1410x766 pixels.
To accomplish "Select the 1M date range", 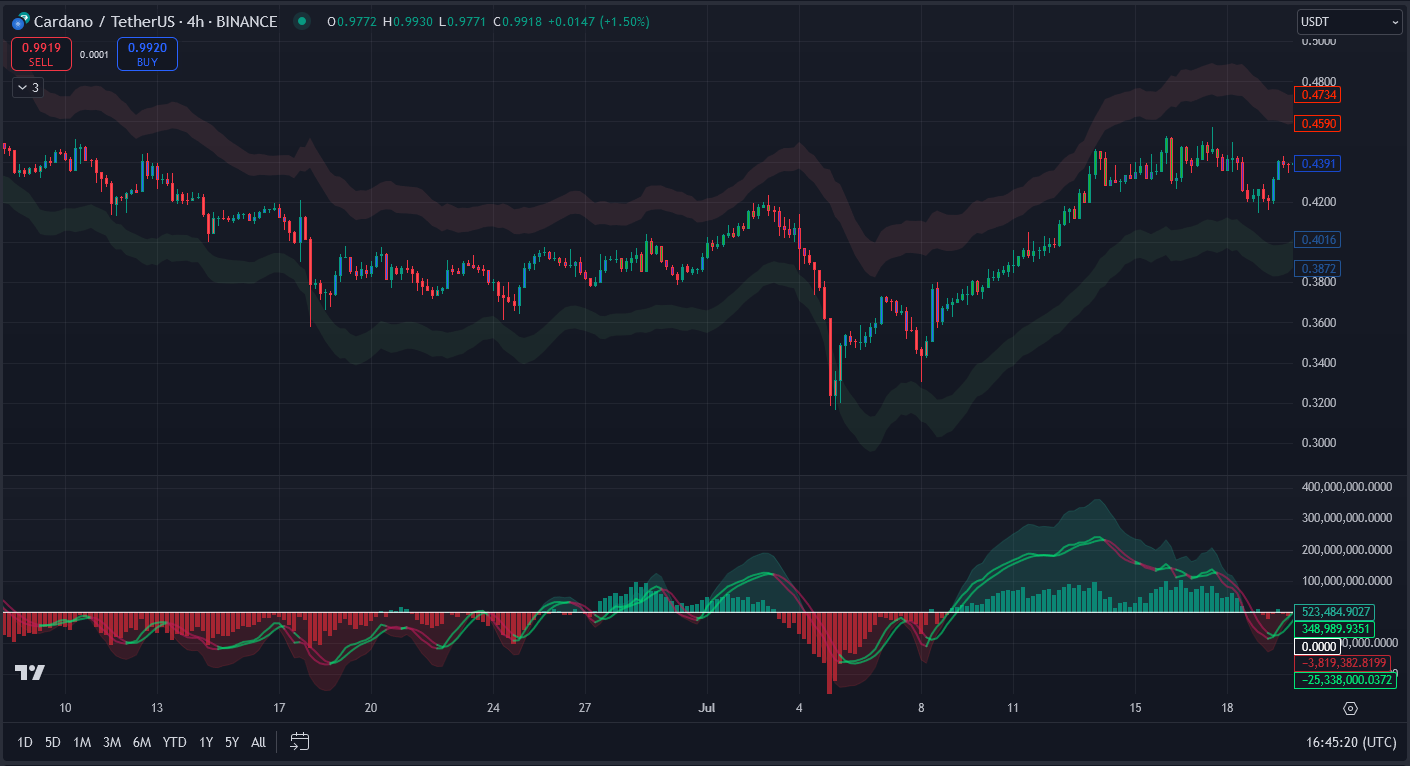I will (x=82, y=742).
